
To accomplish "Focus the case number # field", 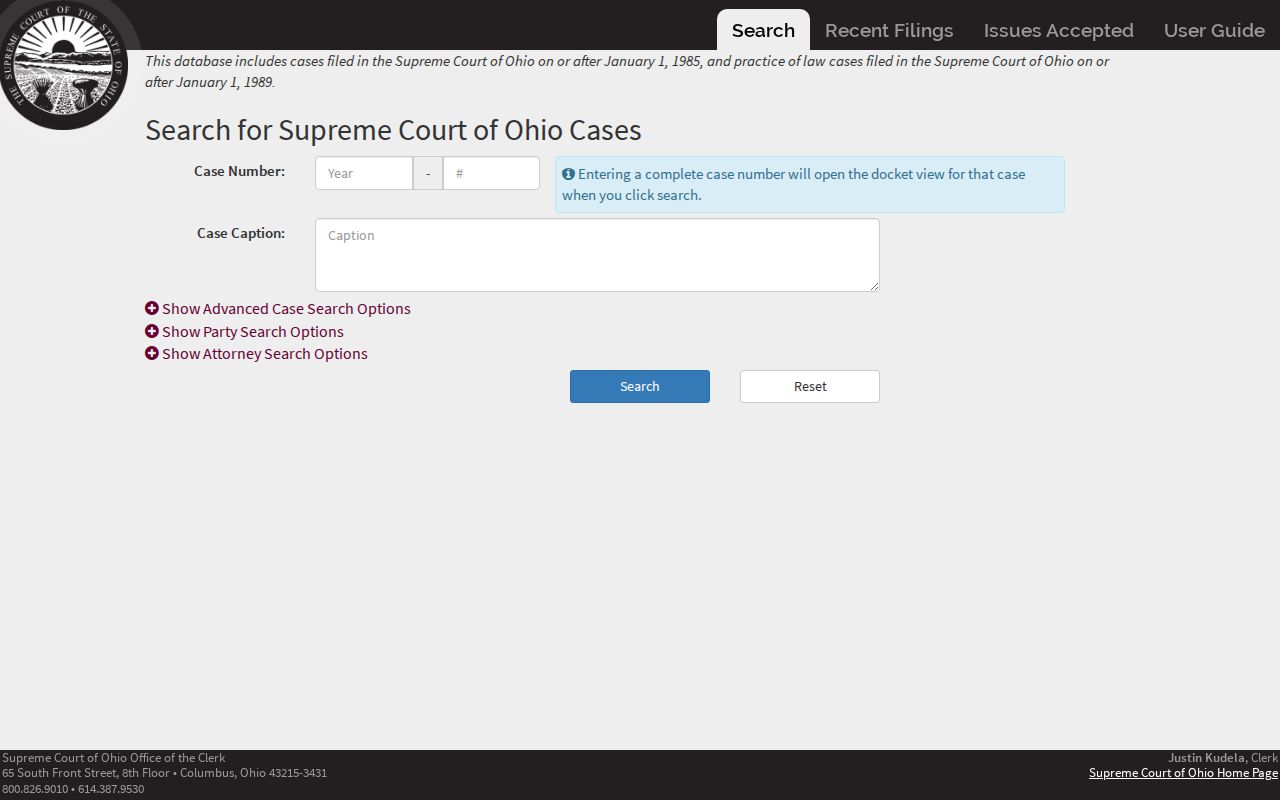I will click(491, 173).
